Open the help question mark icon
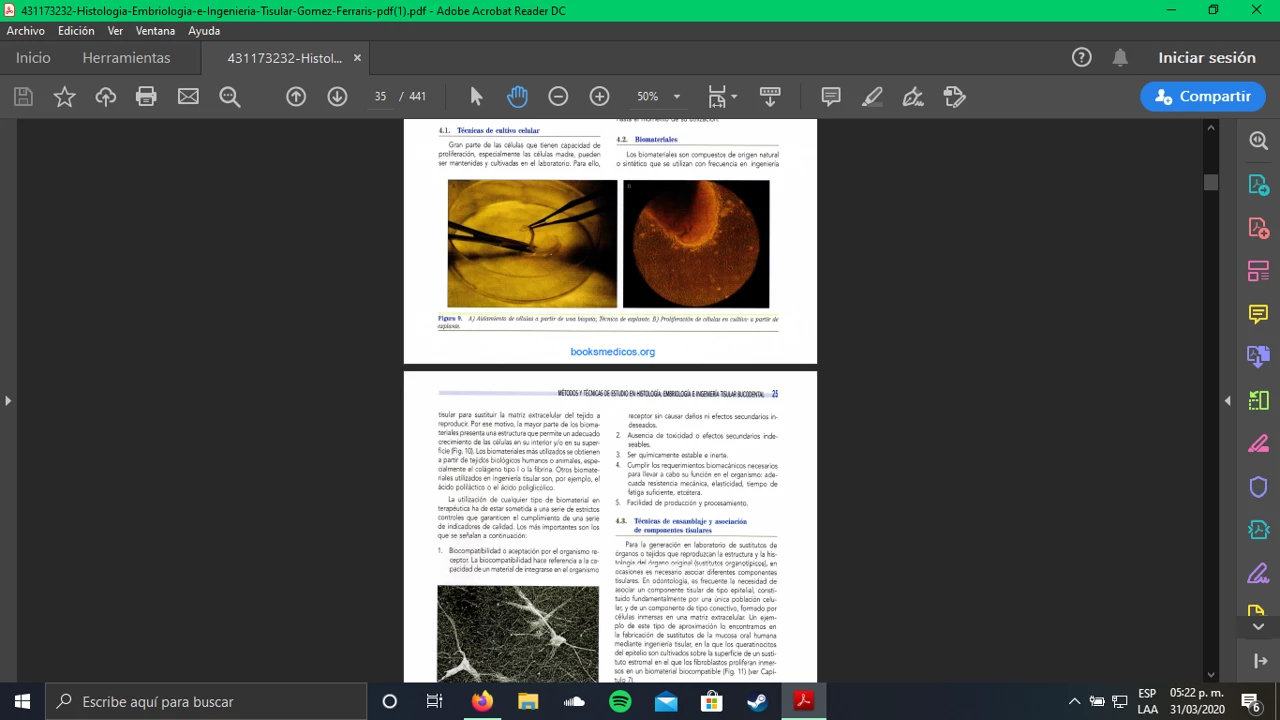The width and height of the screenshot is (1280, 720). pyautogui.click(x=1082, y=58)
